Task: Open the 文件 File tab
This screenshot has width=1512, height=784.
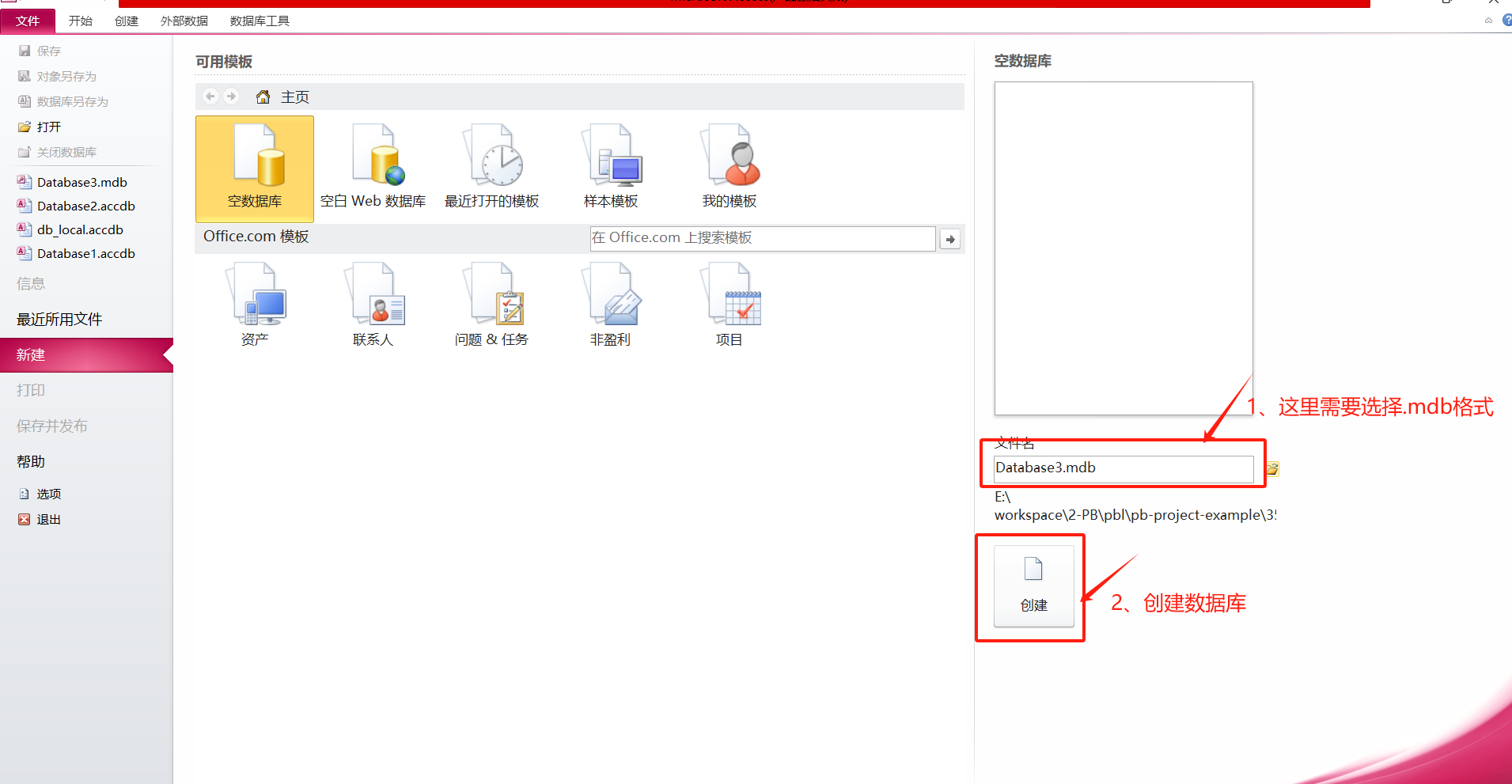Action: click(28, 21)
